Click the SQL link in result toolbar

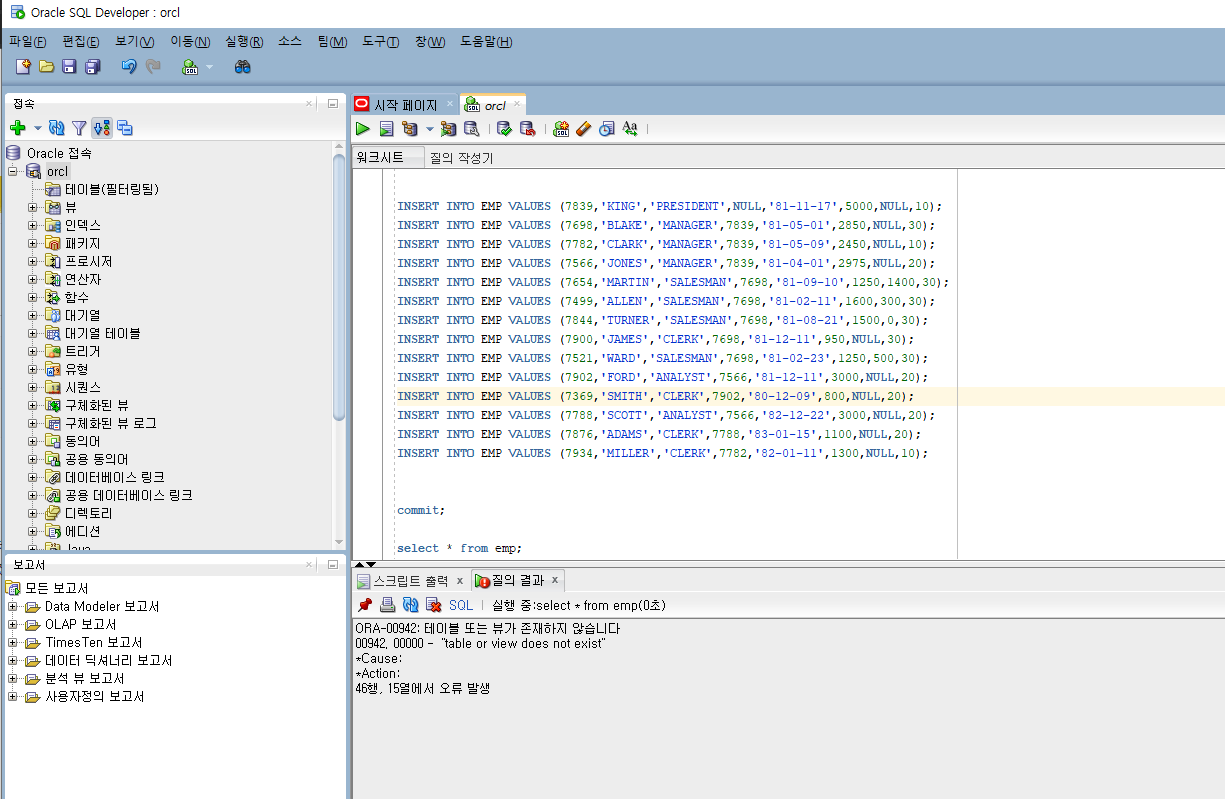coord(460,605)
